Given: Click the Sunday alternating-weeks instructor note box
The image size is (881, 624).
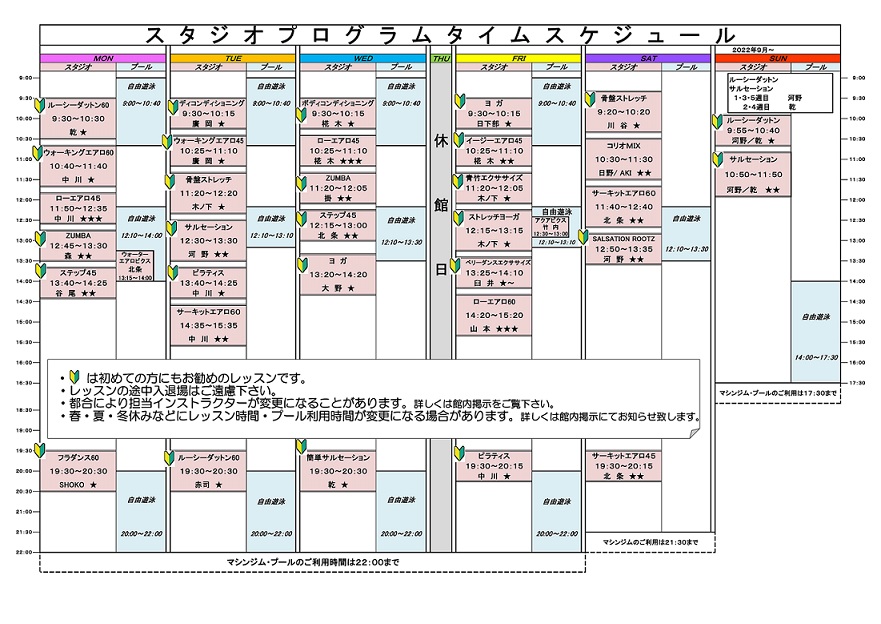Looking at the screenshot, I should [780, 93].
